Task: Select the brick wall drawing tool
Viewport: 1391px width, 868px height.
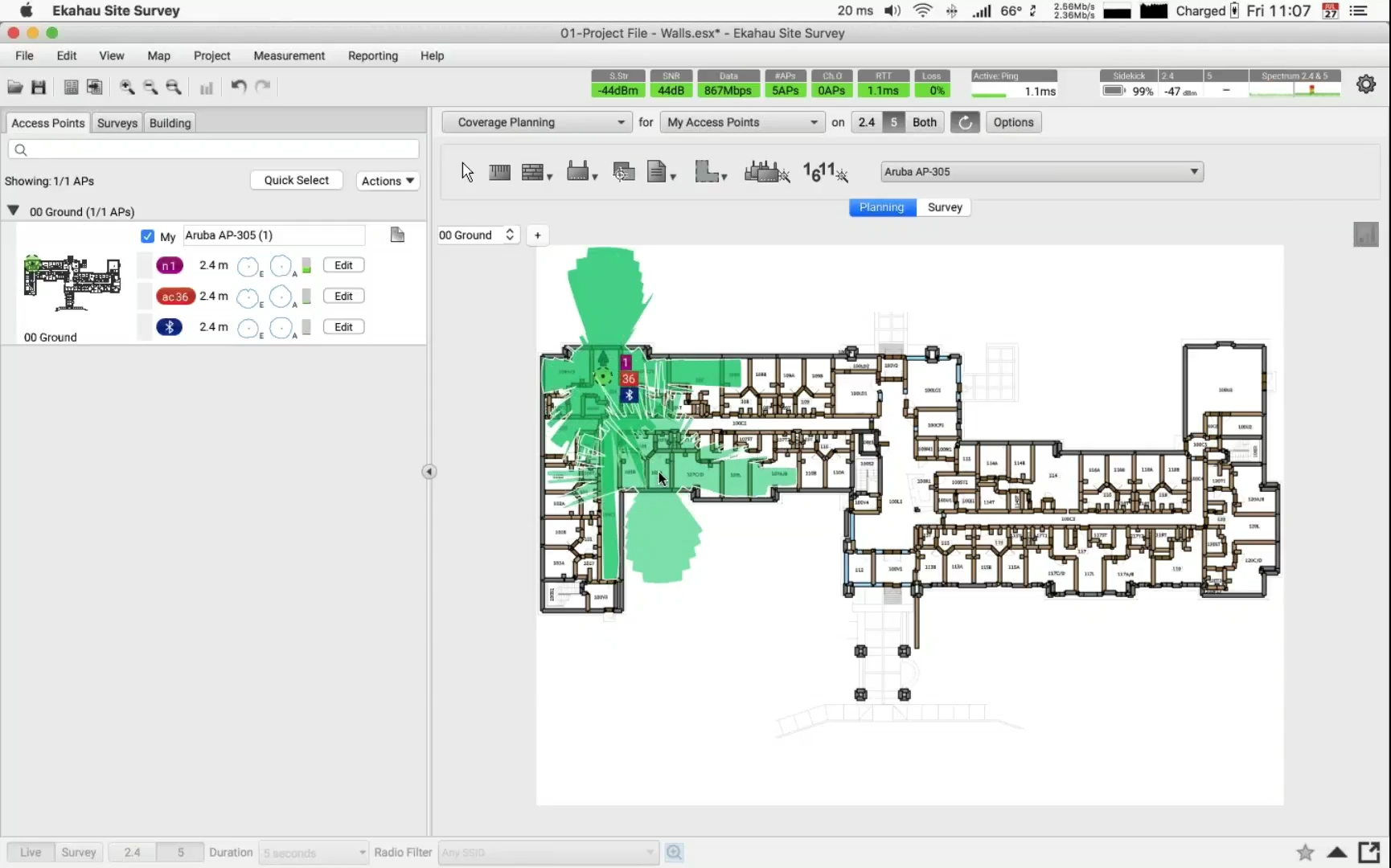Action: (532, 172)
